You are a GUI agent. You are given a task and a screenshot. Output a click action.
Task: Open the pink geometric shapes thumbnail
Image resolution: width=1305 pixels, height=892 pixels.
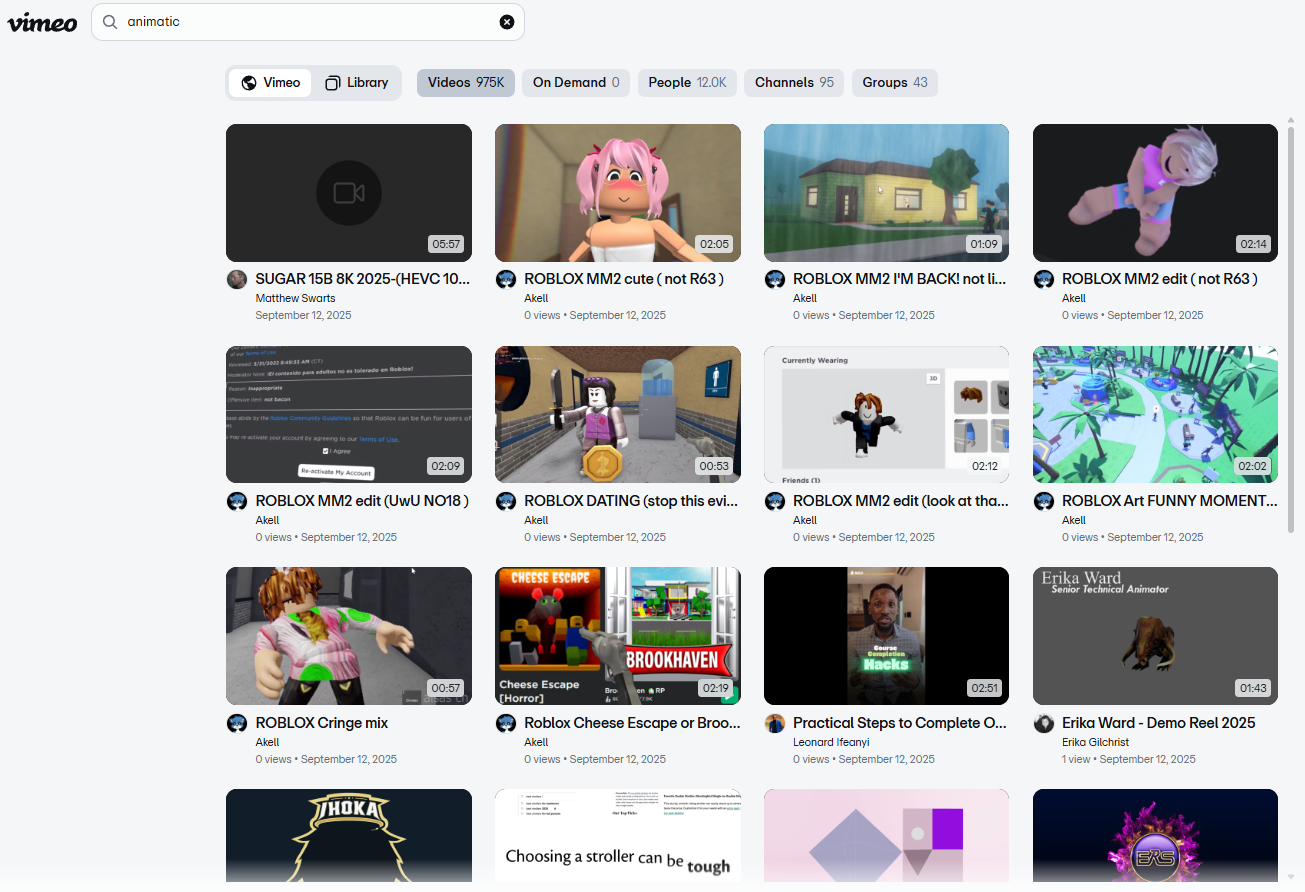(887, 836)
